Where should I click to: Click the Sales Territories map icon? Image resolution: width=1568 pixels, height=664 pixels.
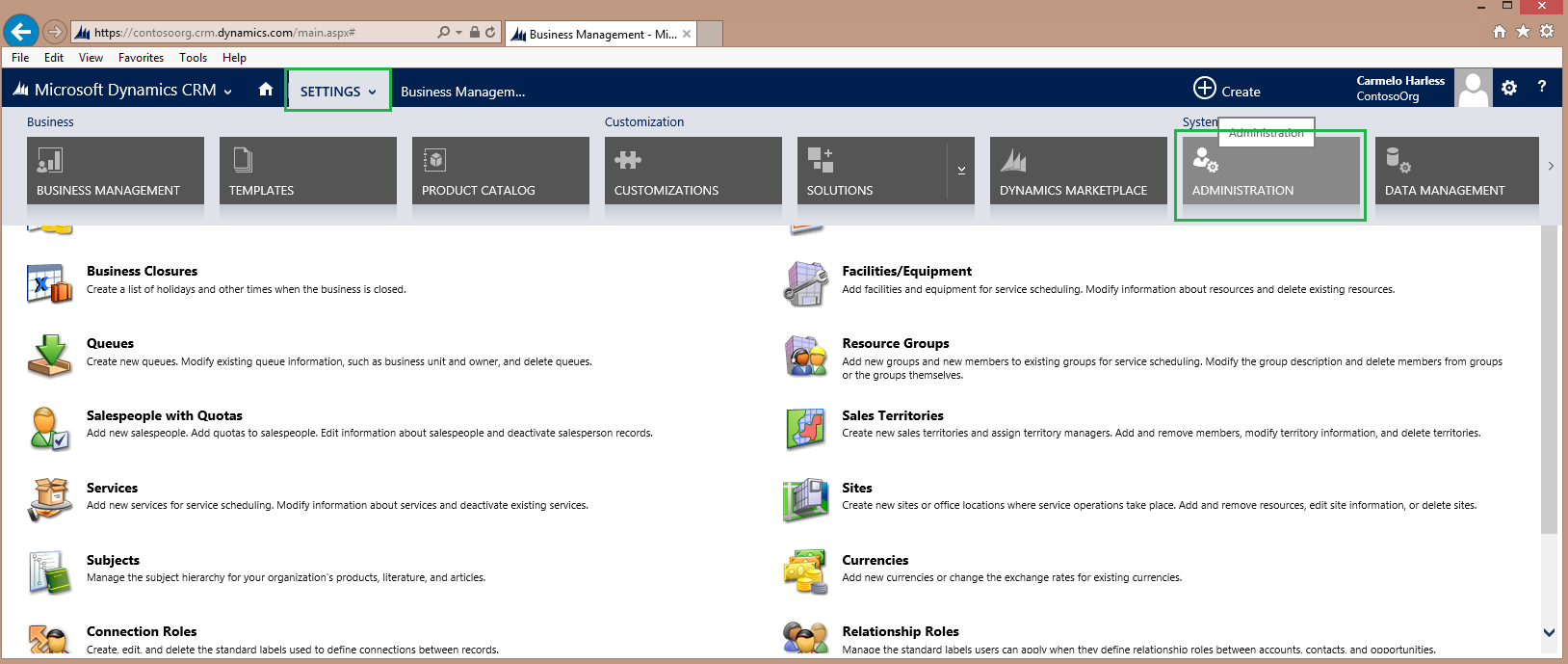(x=805, y=428)
